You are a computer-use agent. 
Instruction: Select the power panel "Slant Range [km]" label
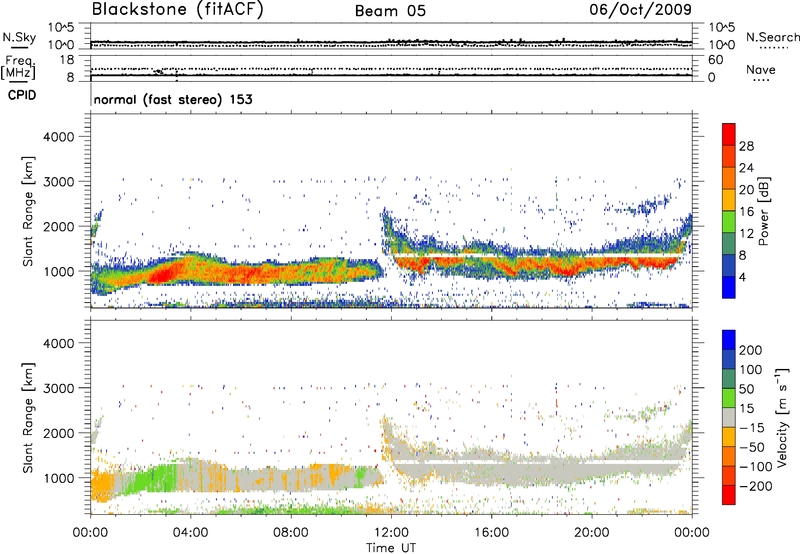[28, 211]
